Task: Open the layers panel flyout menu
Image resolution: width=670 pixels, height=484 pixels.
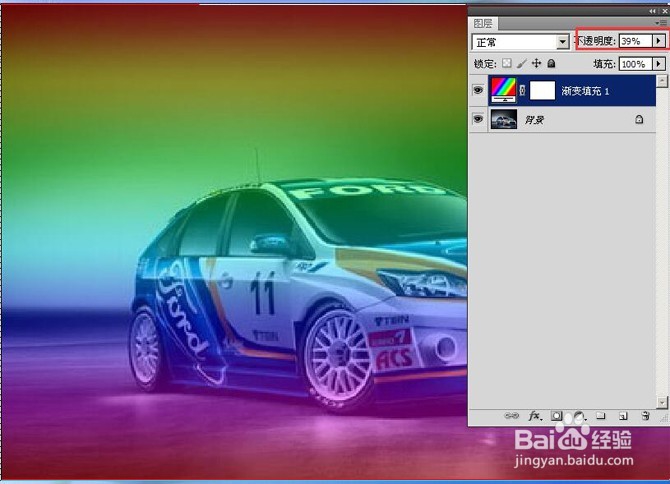Action: (661, 23)
